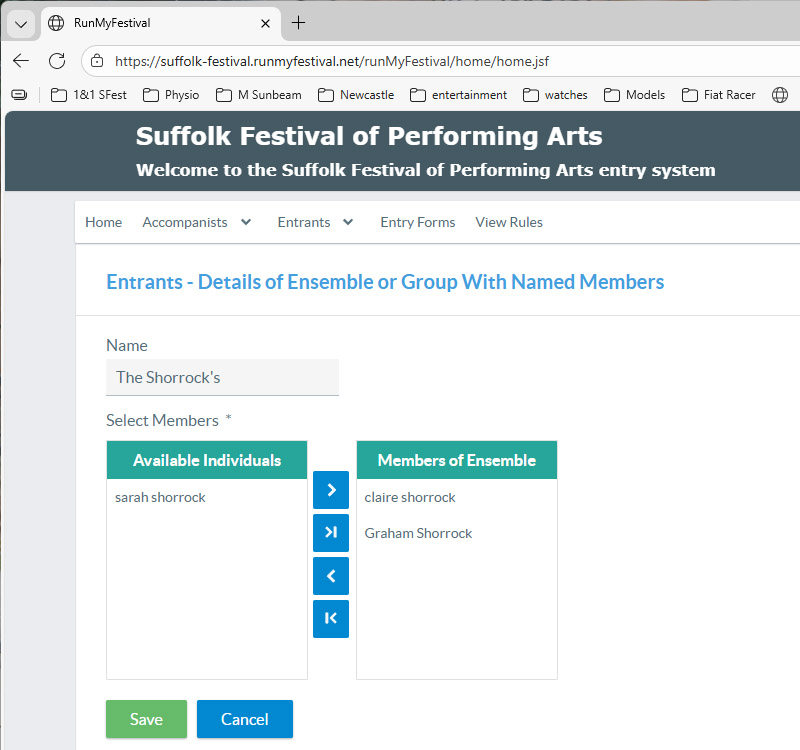Select Graham Shorrock in Members list

coord(418,533)
